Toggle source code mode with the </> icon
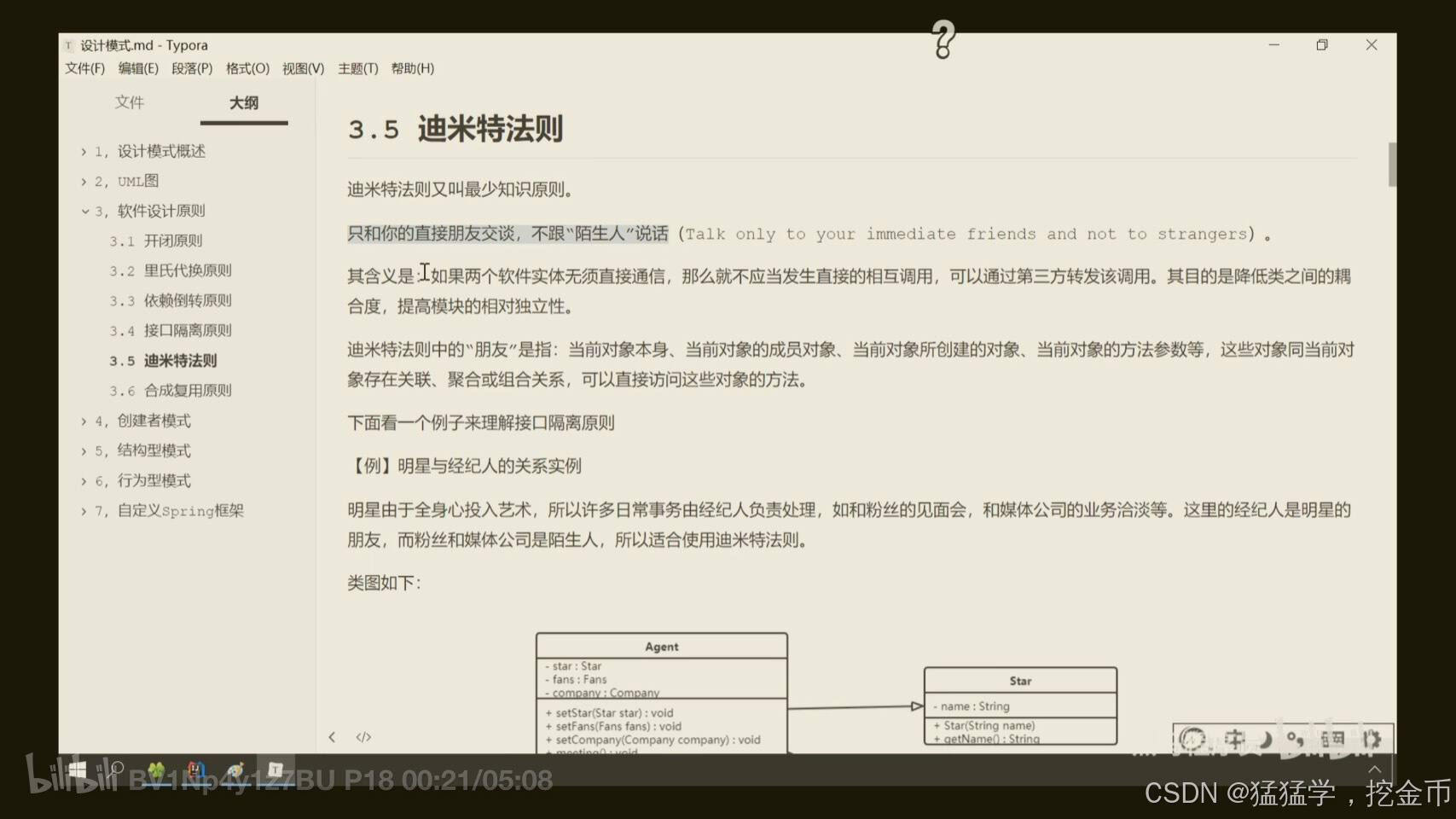 point(363,737)
